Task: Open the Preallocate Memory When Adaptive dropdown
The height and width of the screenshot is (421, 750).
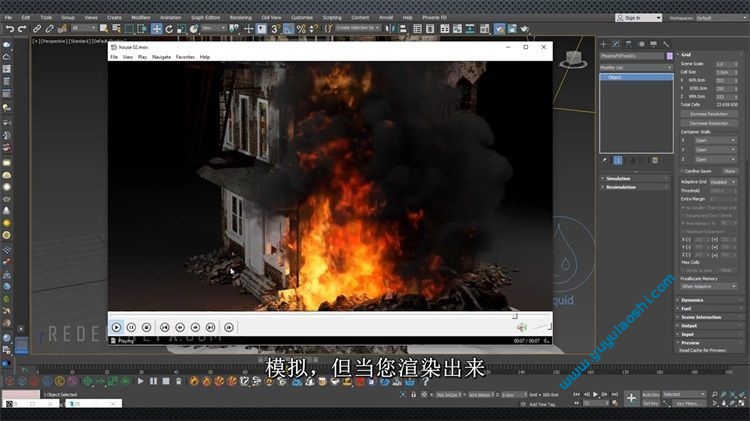Action: pos(709,286)
